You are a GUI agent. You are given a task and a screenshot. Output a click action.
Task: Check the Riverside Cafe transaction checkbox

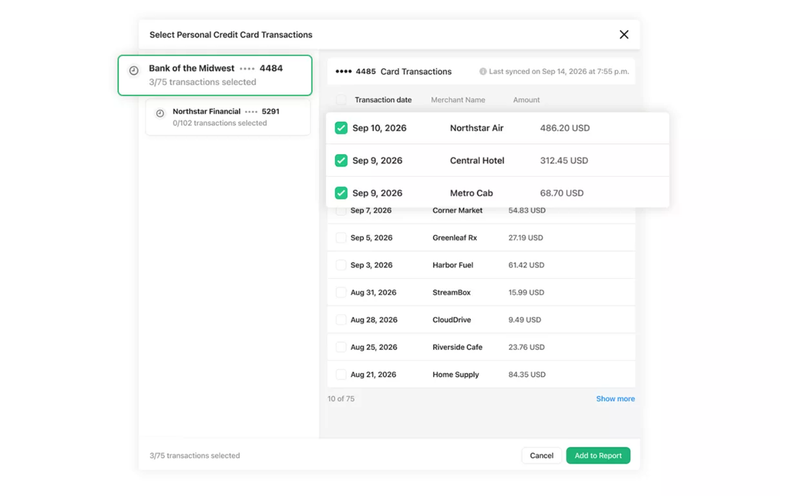341,347
